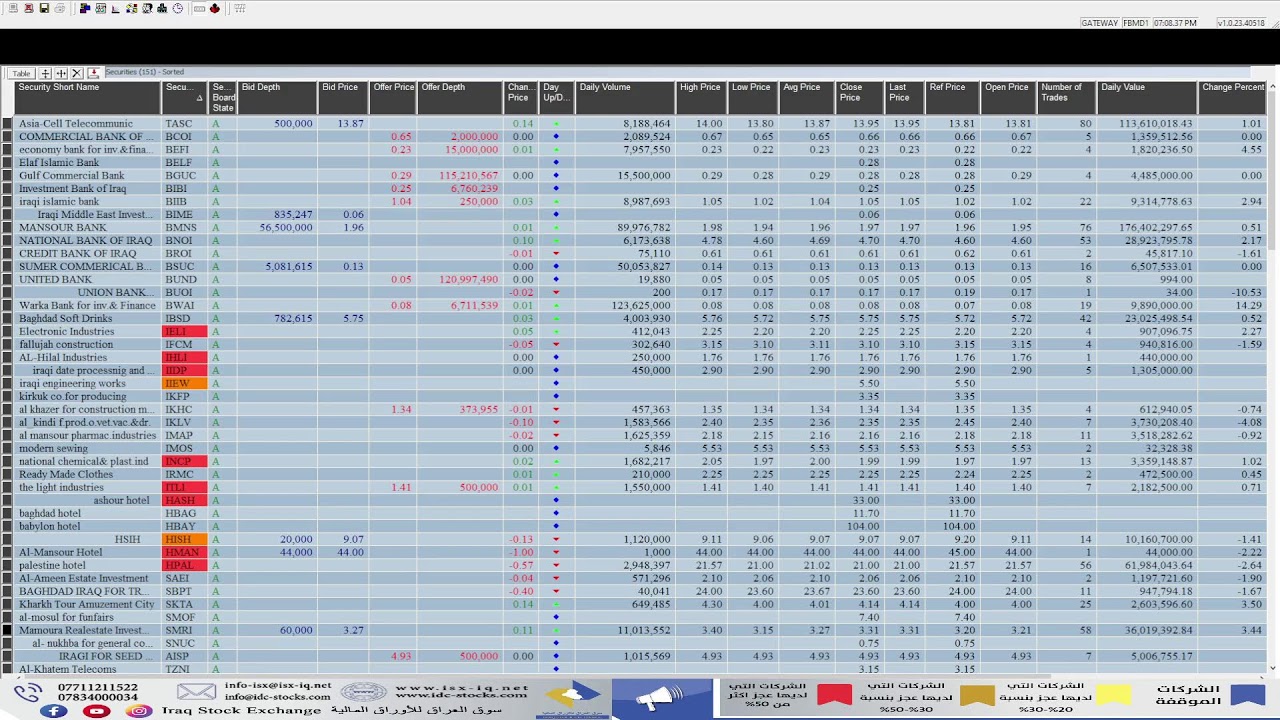Image resolution: width=1280 pixels, height=720 pixels.
Task: Click the envelope mail icon in the banner
Action: point(197,691)
